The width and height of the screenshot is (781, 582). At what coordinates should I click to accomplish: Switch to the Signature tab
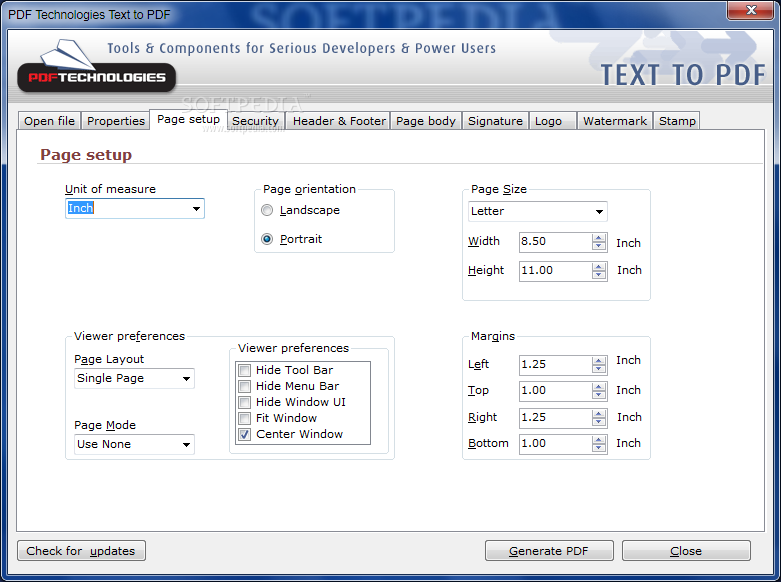pos(495,121)
